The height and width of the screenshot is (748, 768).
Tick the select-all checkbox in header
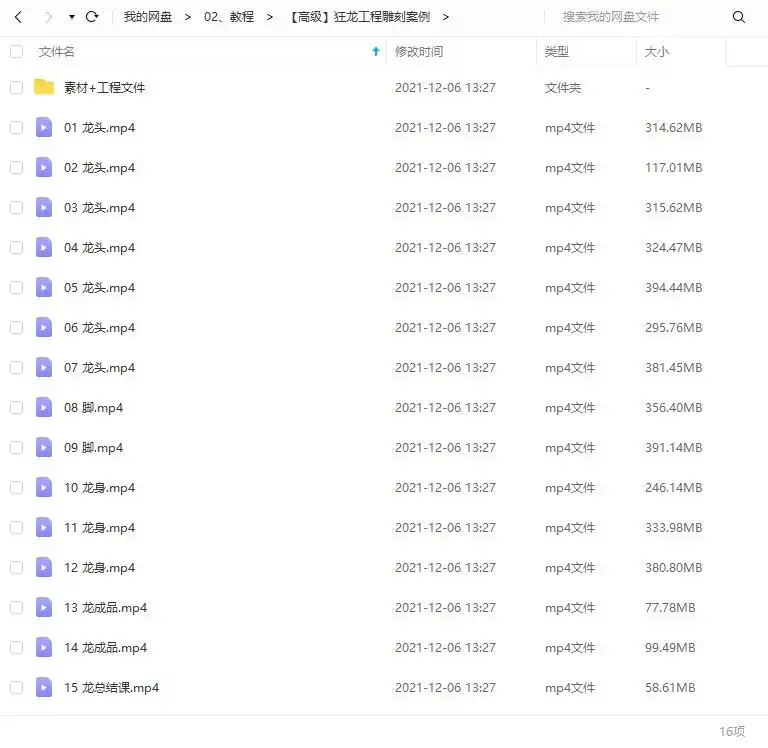point(16,51)
